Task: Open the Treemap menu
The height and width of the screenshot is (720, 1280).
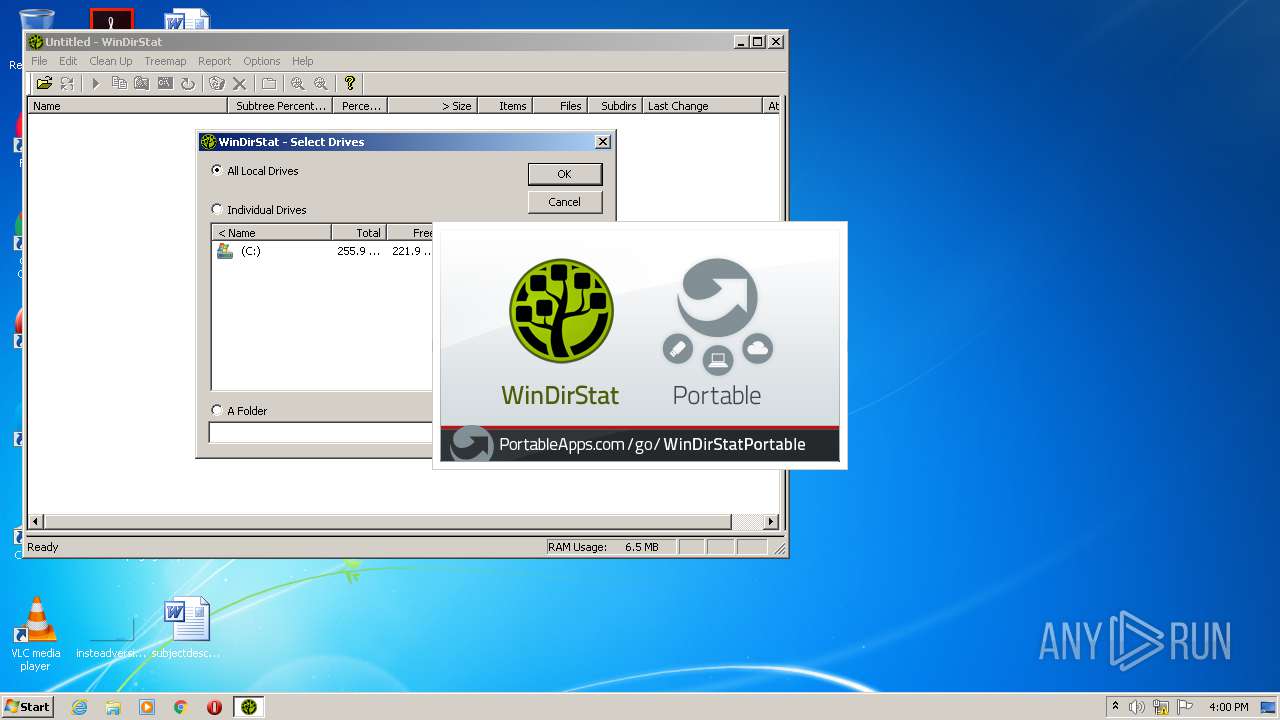Action: [165, 61]
